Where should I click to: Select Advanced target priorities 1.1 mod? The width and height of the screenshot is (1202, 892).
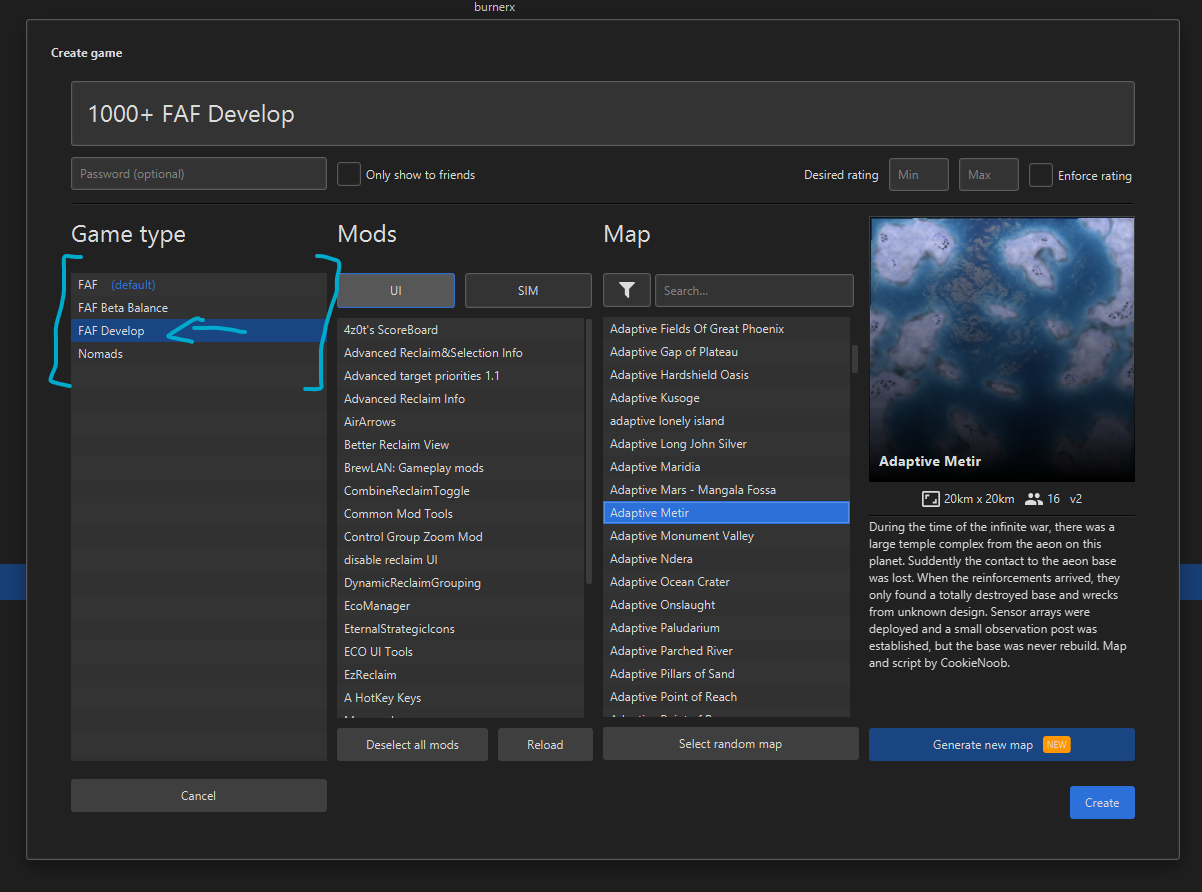pyautogui.click(x=460, y=376)
